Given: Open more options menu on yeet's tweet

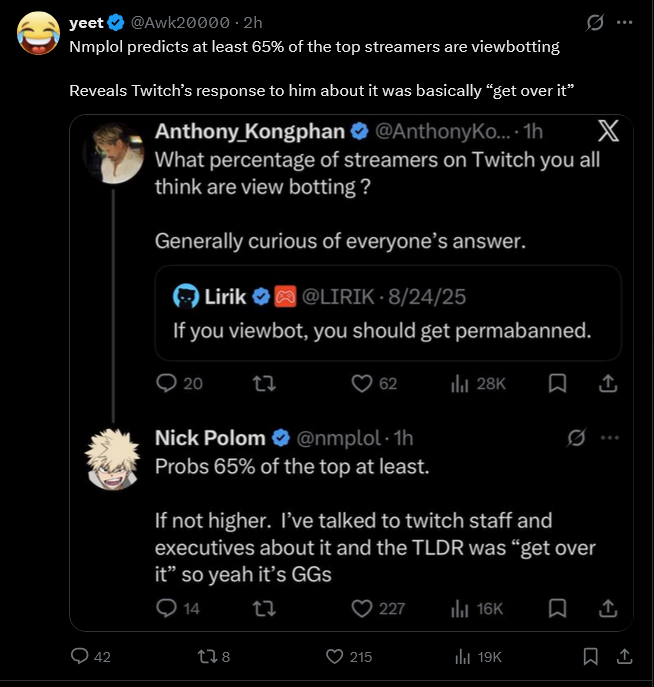Looking at the screenshot, I should pyautogui.click(x=625, y=22).
